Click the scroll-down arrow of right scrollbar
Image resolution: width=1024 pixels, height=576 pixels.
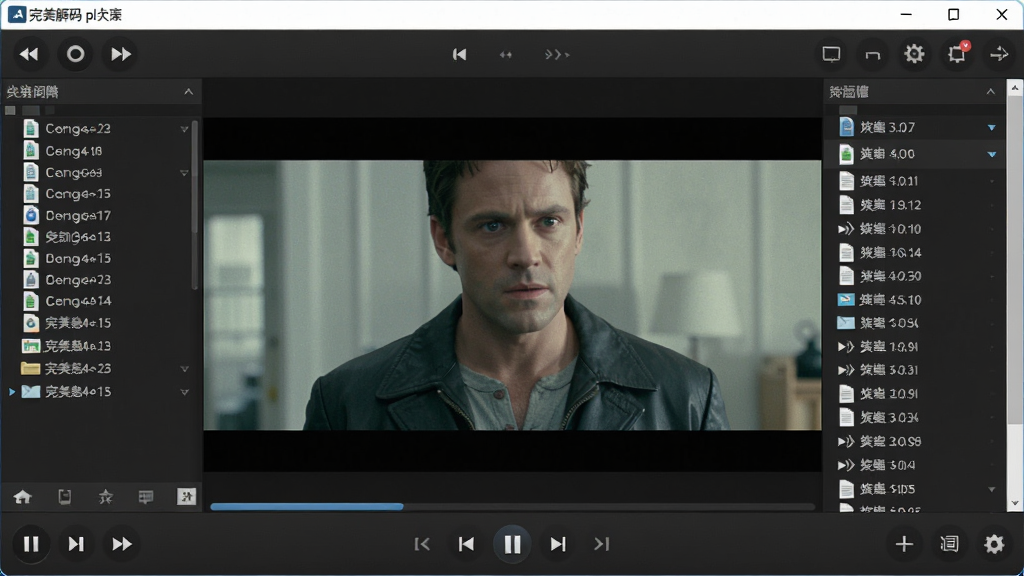click(x=1014, y=504)
